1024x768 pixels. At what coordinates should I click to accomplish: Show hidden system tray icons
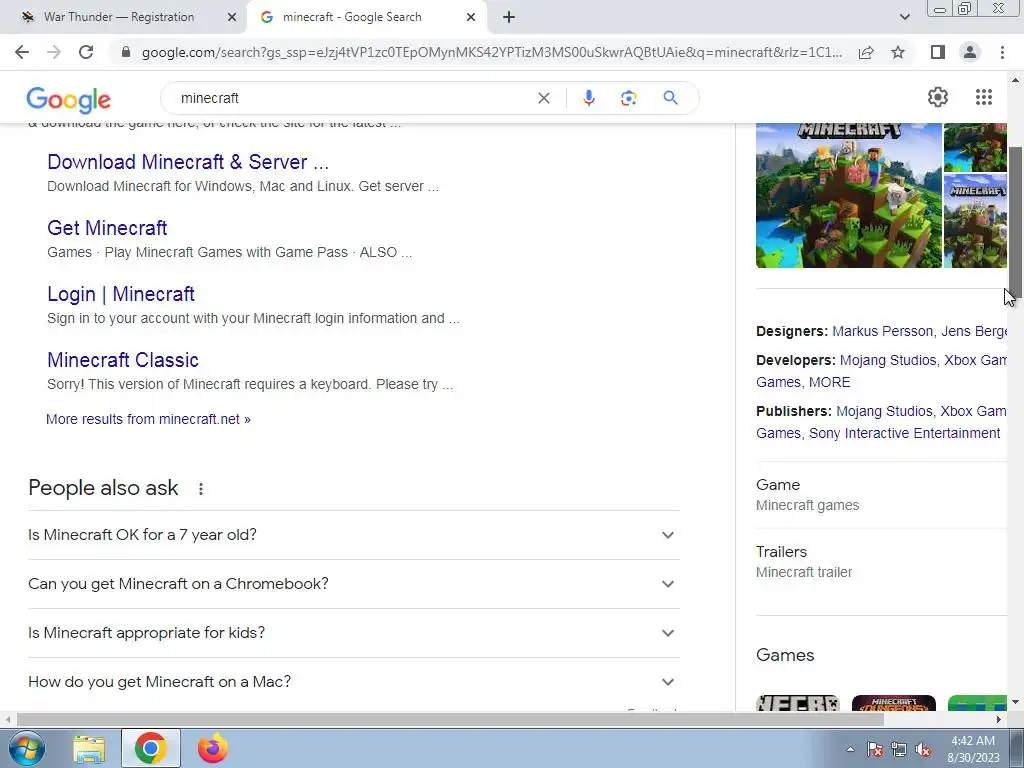[850, 749]
